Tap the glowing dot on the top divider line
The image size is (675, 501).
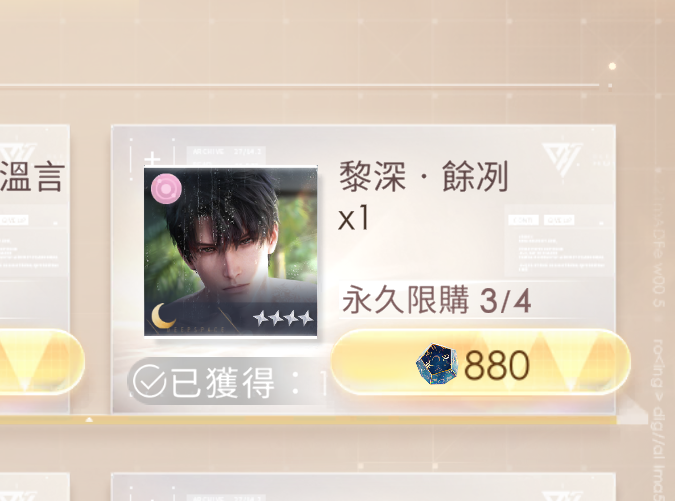[x=612, y=66]
